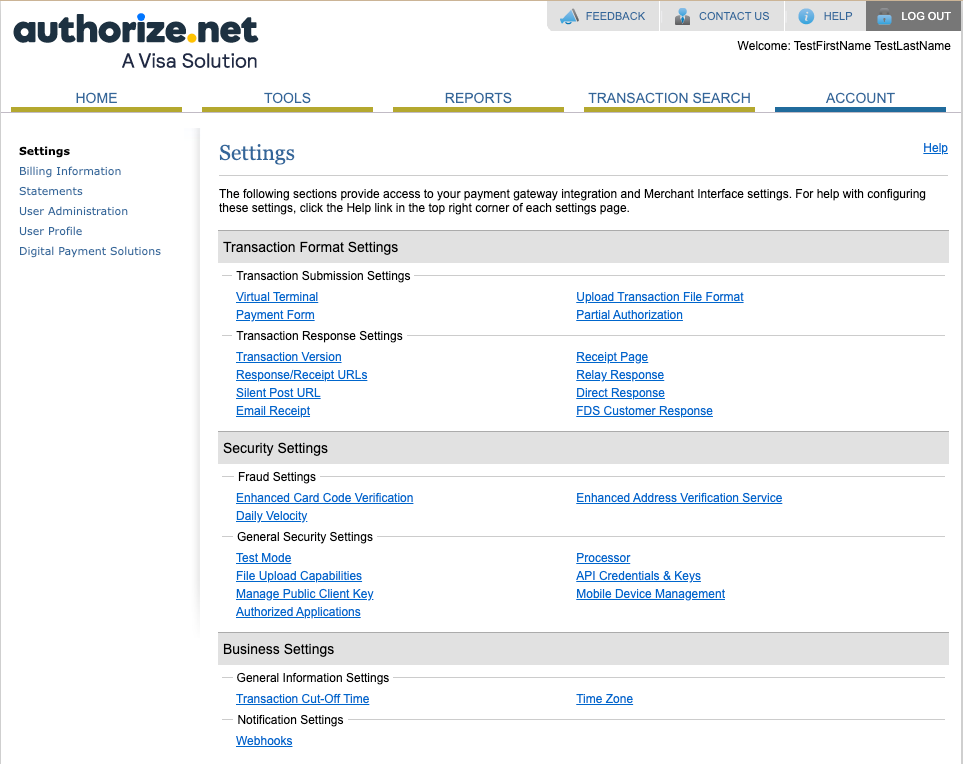Open Mobile Device Management link
This screenshot has width=963, height=764.
coord(650,594)
